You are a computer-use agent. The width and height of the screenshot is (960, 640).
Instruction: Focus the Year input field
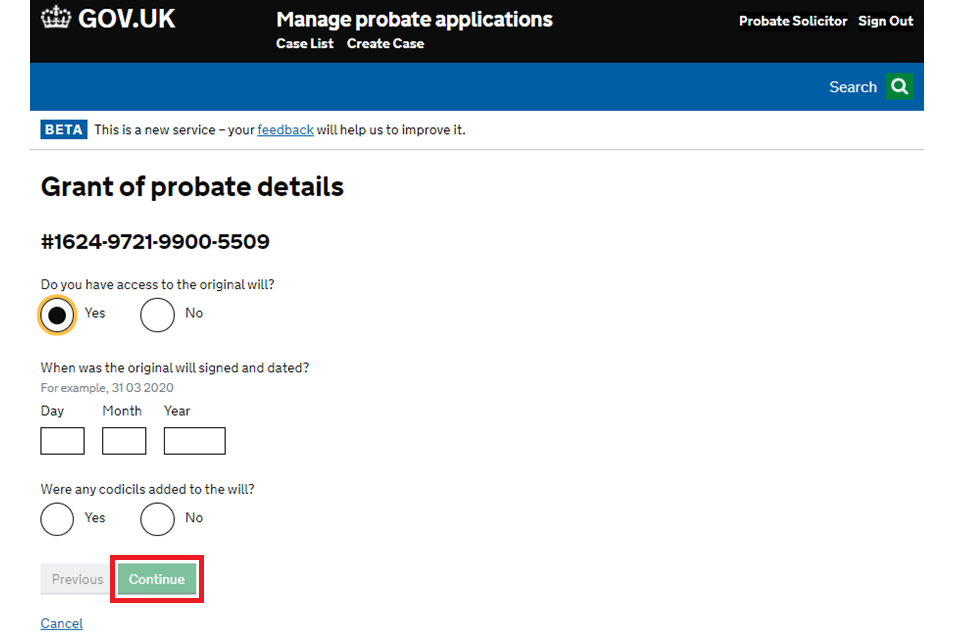[194, 441]
